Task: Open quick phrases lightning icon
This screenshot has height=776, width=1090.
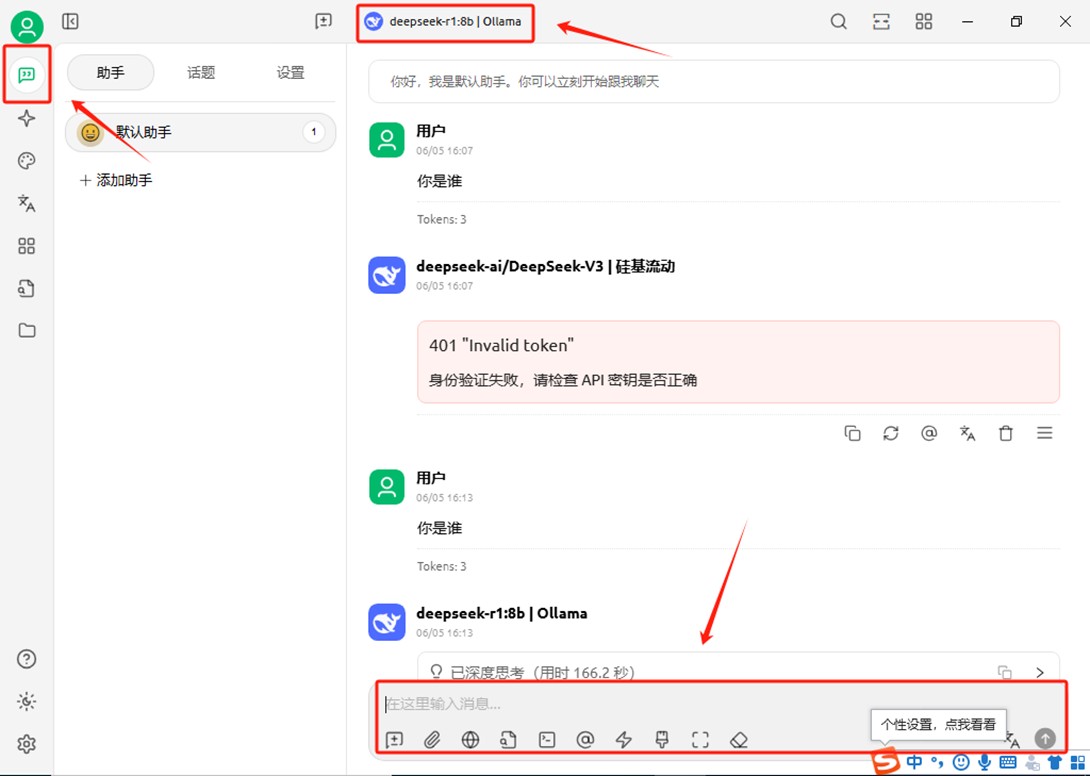Action: click(x=624, y=739)
